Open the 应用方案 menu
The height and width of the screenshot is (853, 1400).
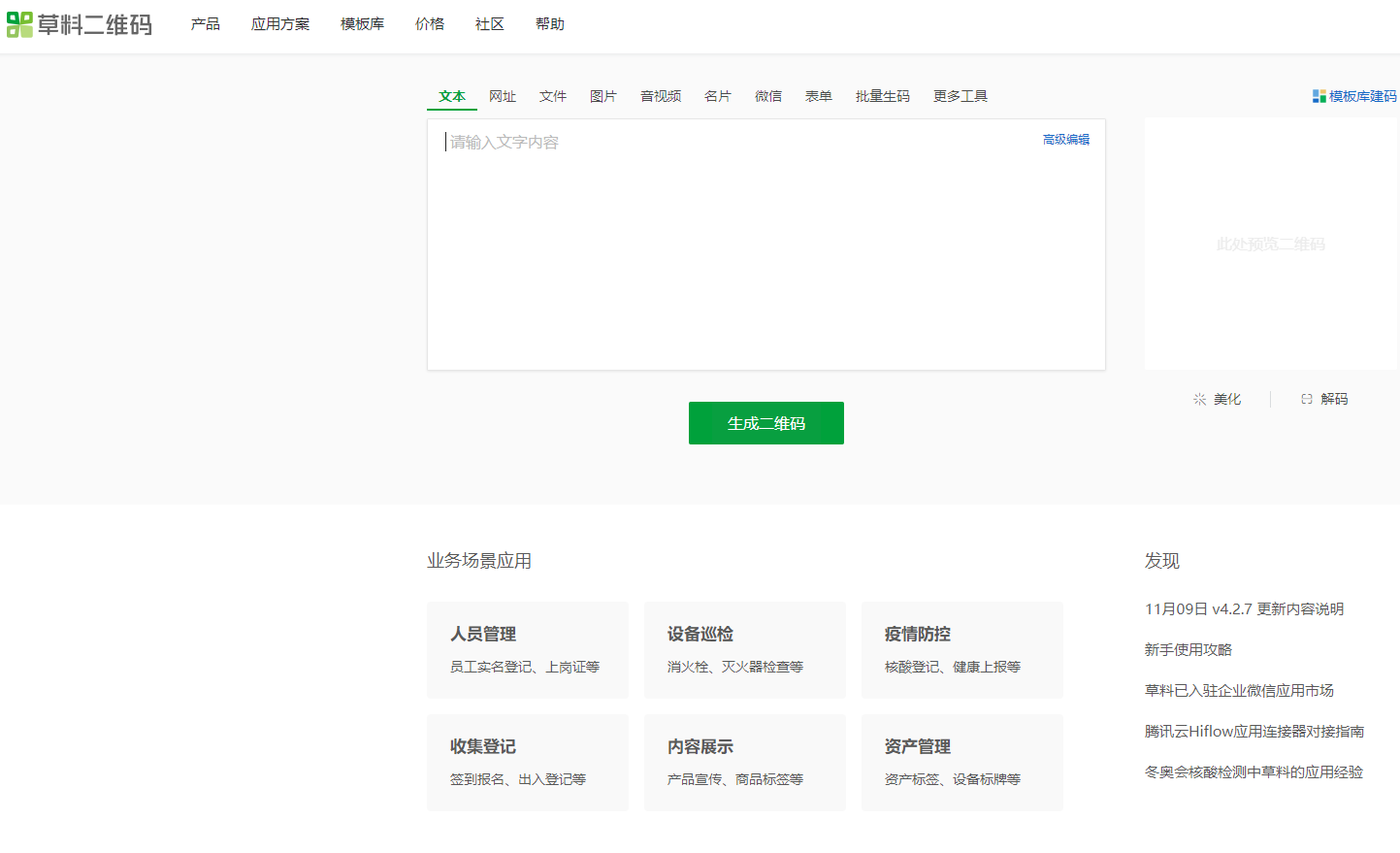pyautogui.click(x=280, y=24)
